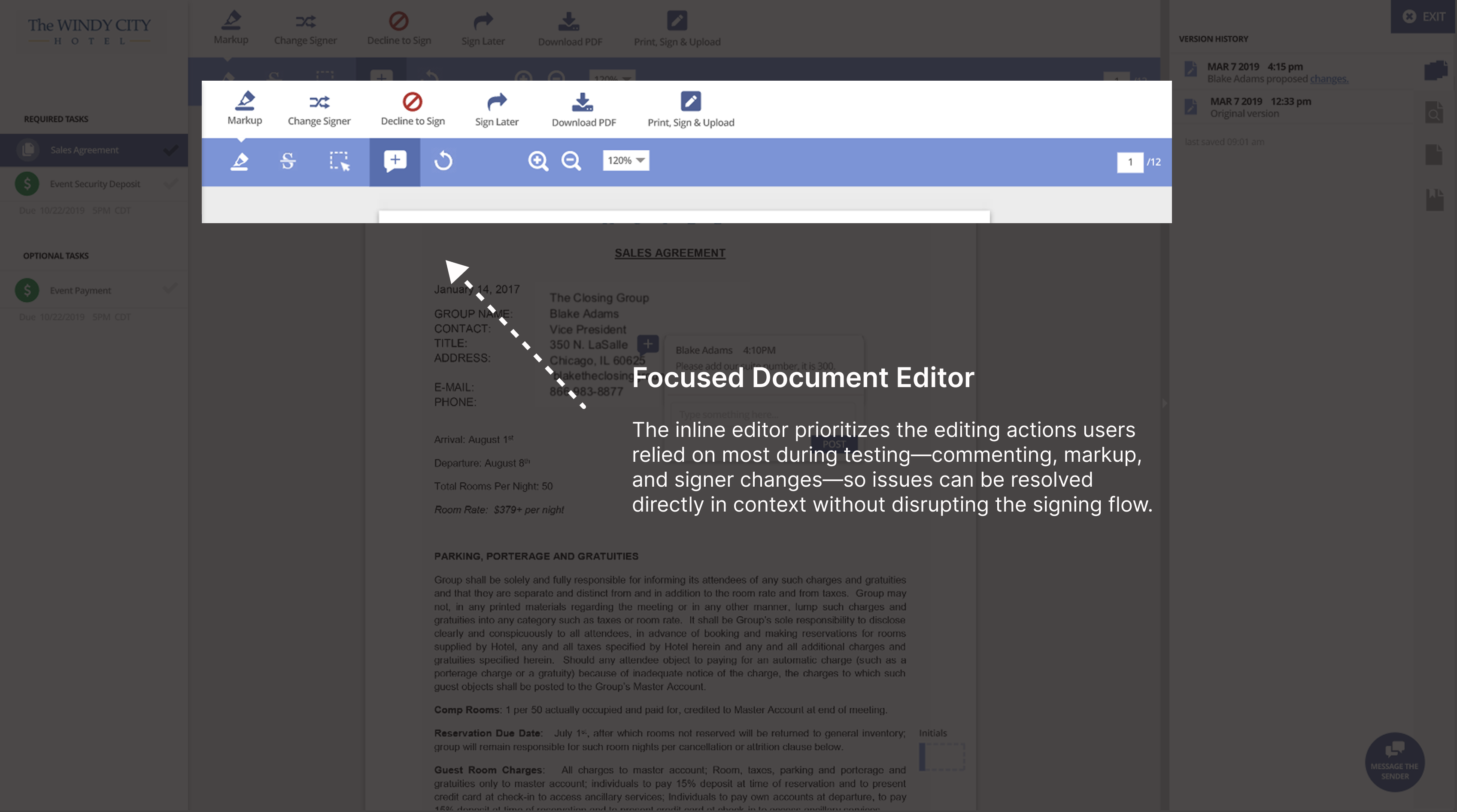Select the strikethrough text tool

click(288, 161)
